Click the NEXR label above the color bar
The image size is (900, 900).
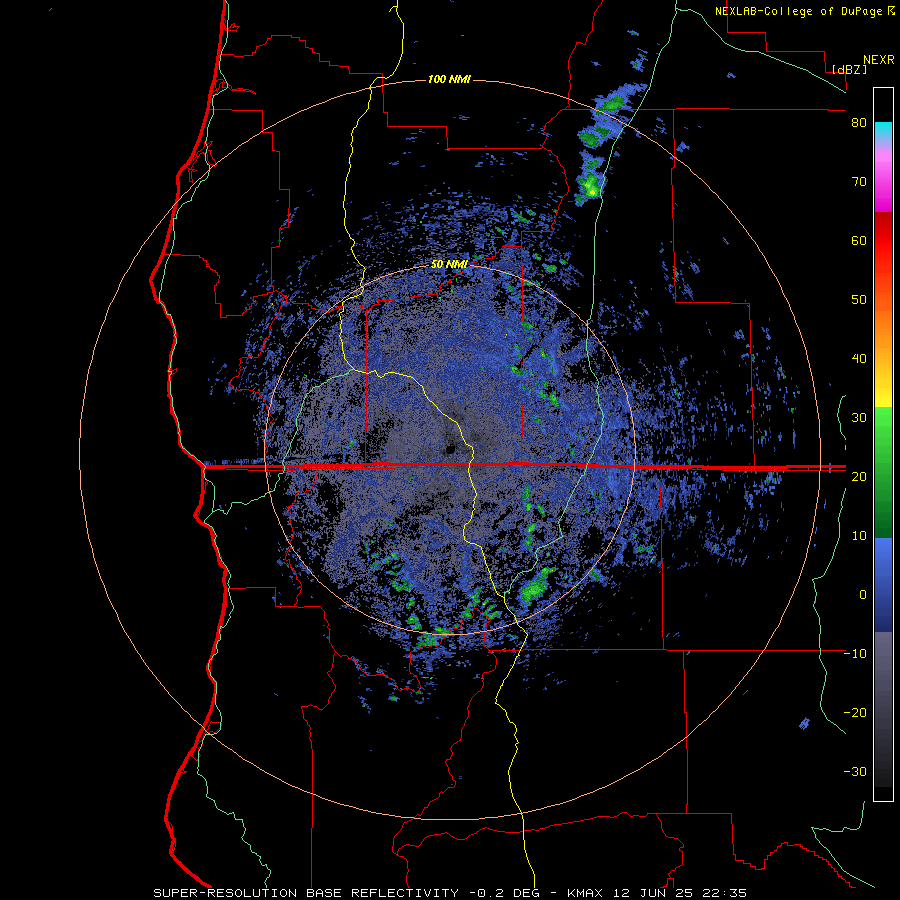879,60
